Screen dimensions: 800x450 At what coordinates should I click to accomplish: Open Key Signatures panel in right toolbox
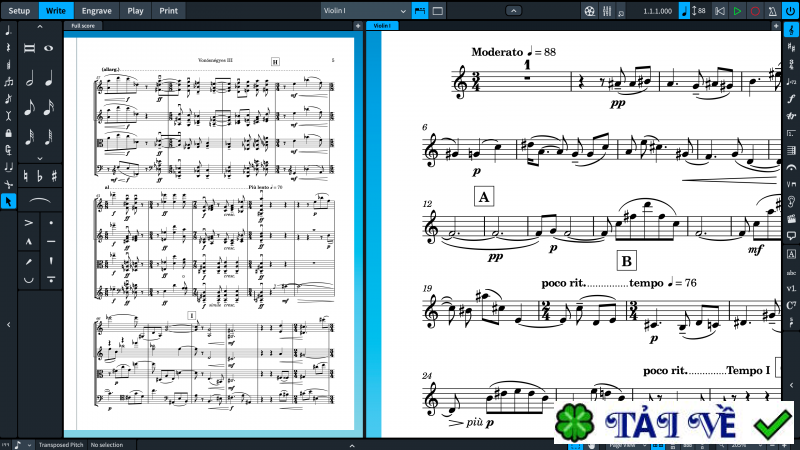791,47
